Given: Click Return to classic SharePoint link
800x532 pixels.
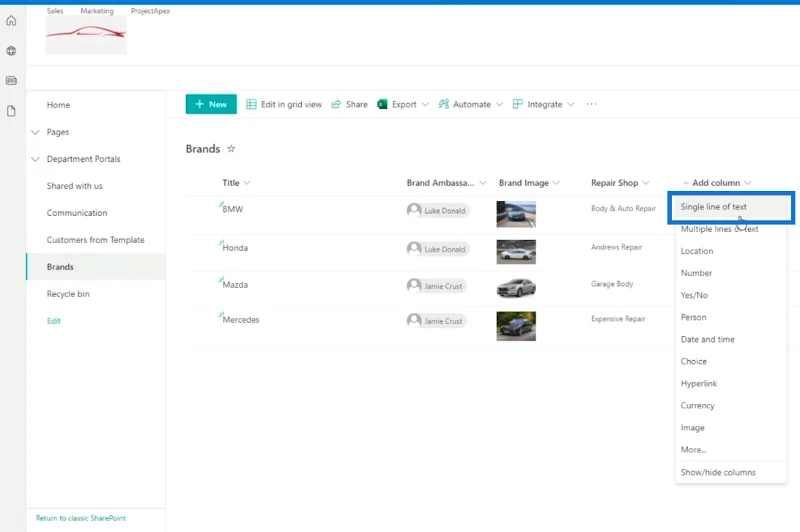Looking at the screenshot, I should 81,518.
